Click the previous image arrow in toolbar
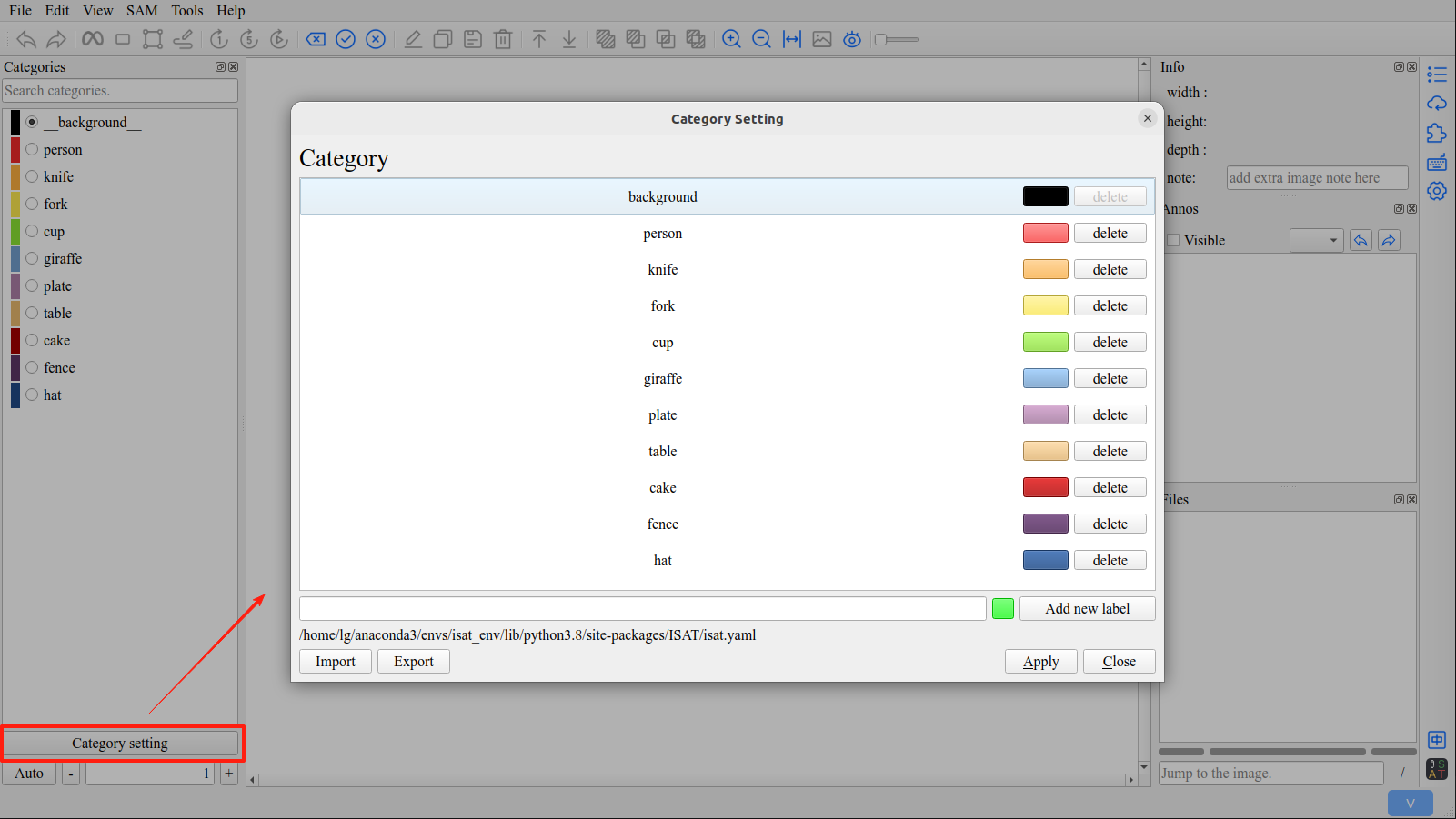Screen dimensions: 1456x819 coord(26,39)
